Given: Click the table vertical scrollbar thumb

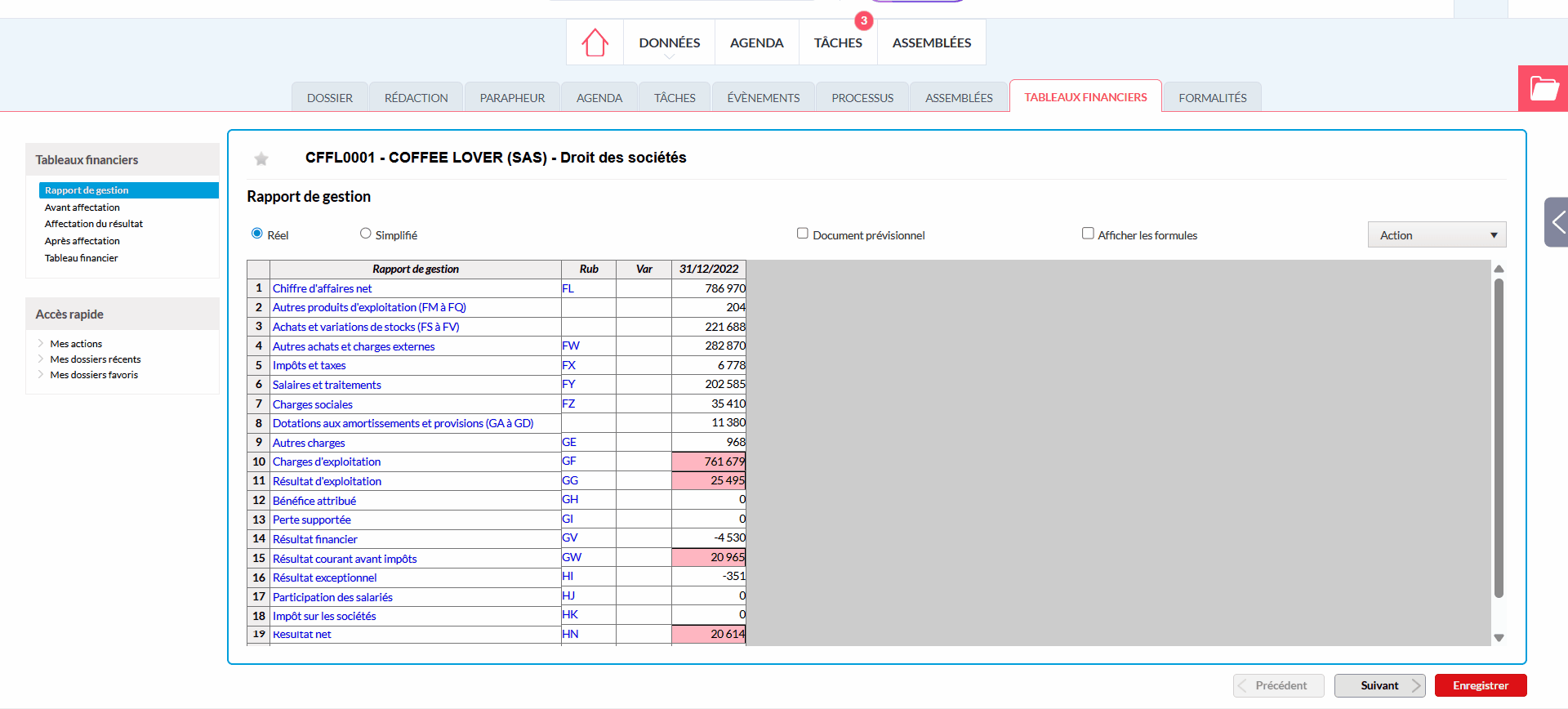Looking at the screenshot, I should click(x=1499, y=438).
